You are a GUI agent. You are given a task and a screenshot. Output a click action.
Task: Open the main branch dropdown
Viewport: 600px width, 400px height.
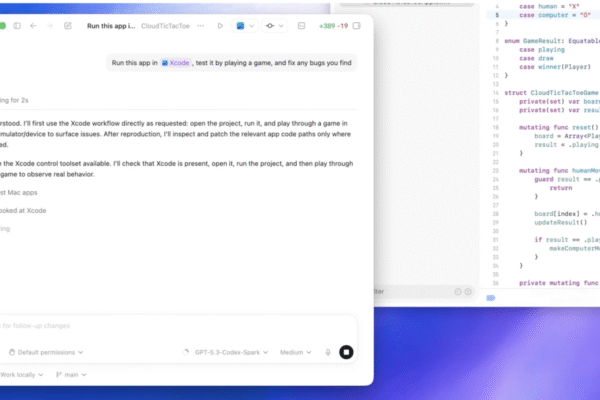point(71,375)
